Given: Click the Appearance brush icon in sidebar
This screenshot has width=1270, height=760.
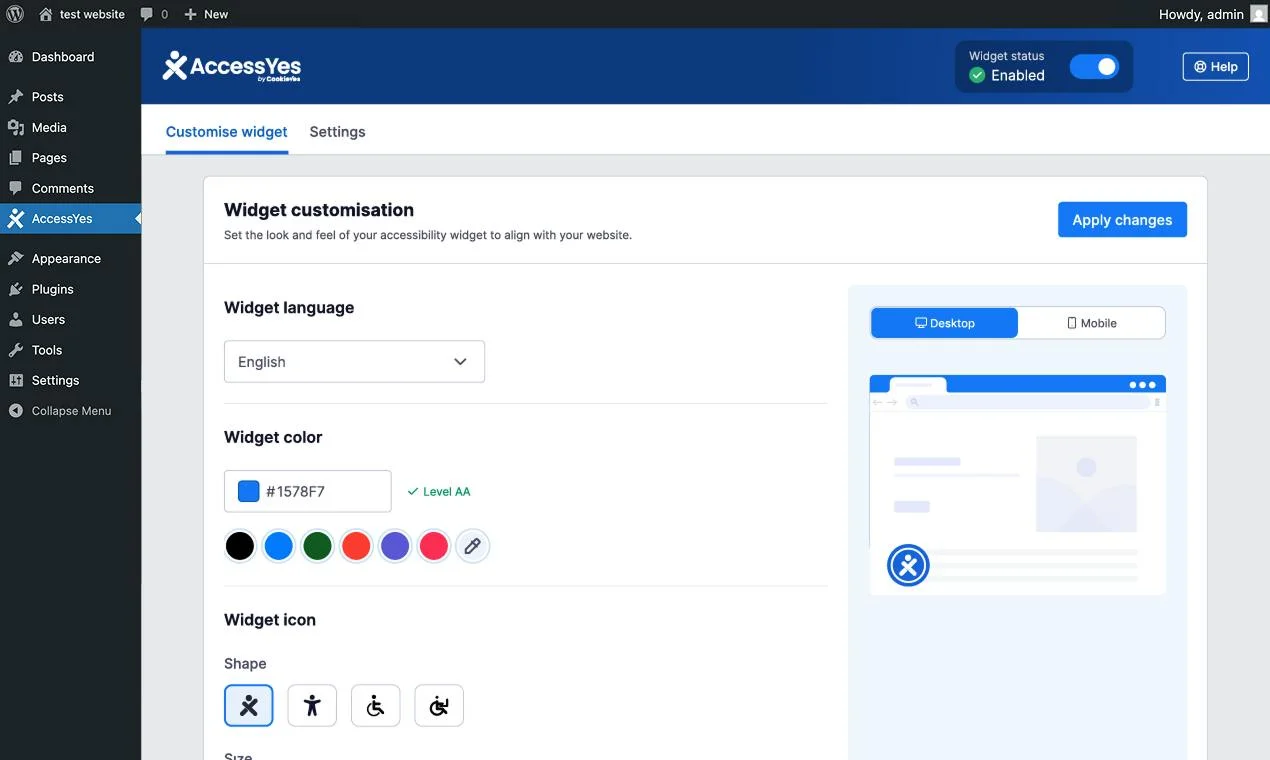Looking at the screenshot, I should [15, 259].
